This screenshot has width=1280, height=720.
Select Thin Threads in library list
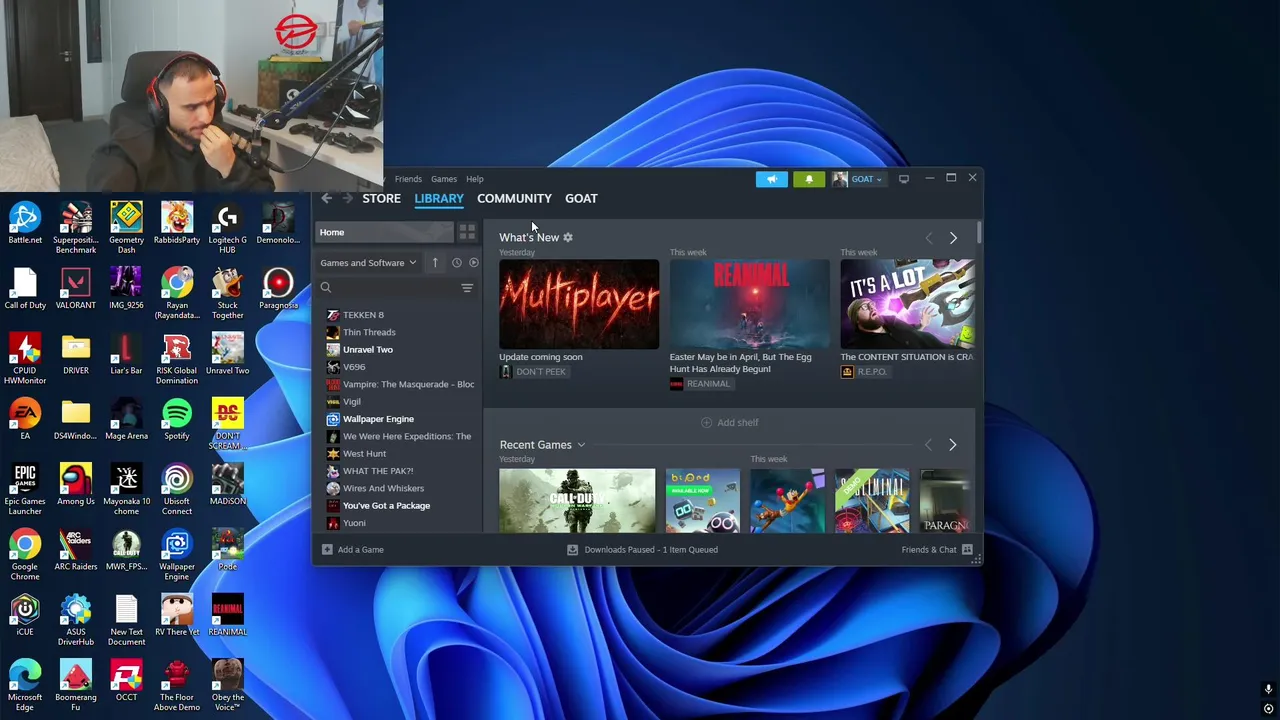tap(399, 332)
